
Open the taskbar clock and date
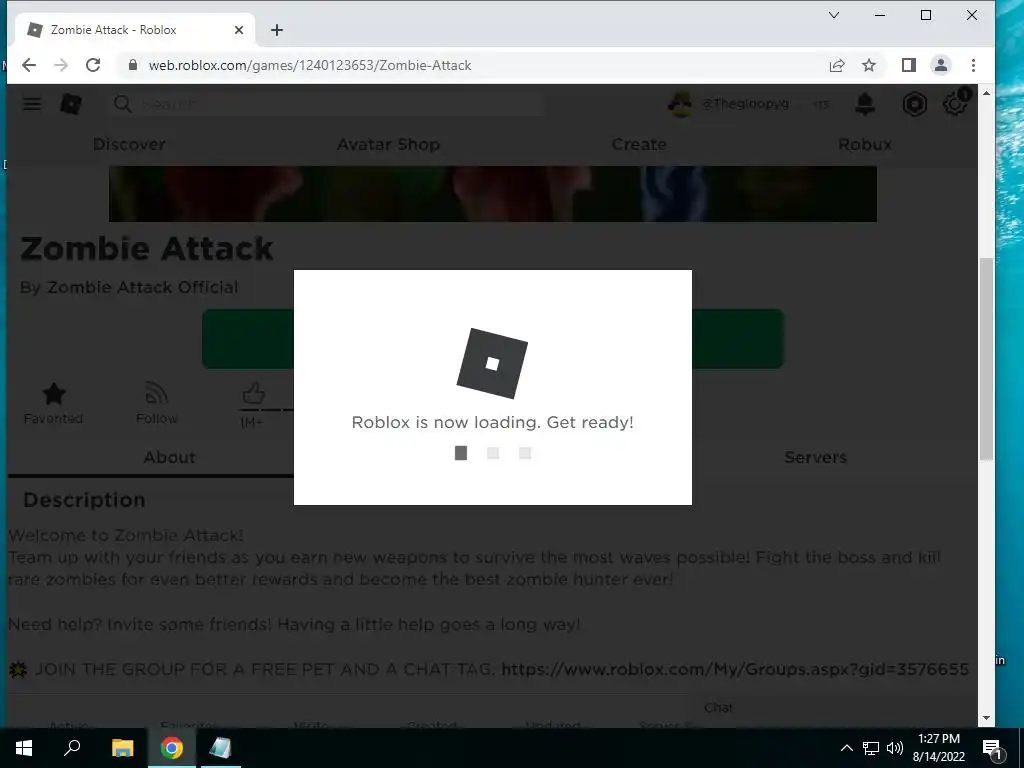939,748
